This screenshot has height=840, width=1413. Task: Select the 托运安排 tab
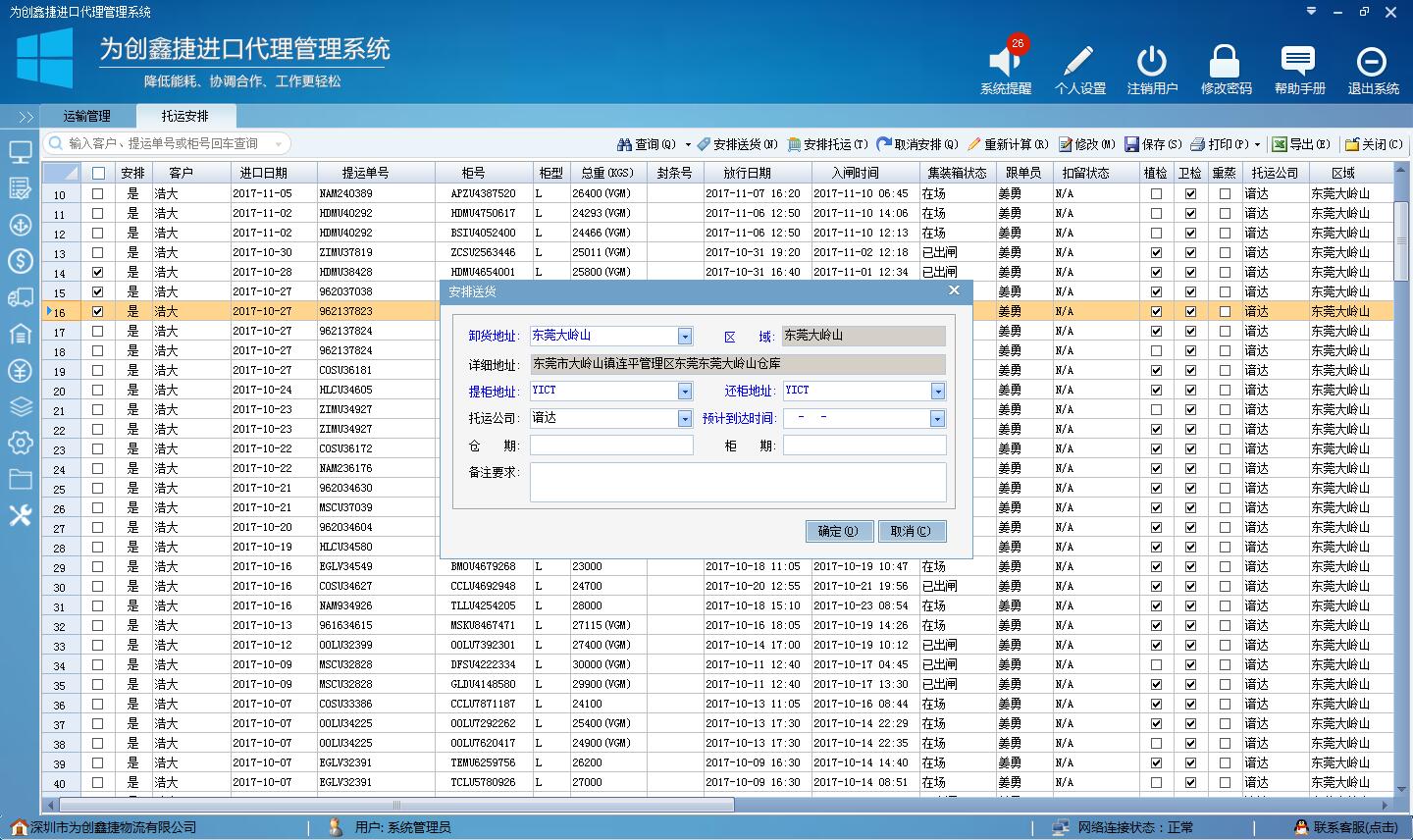pos(184,115)
